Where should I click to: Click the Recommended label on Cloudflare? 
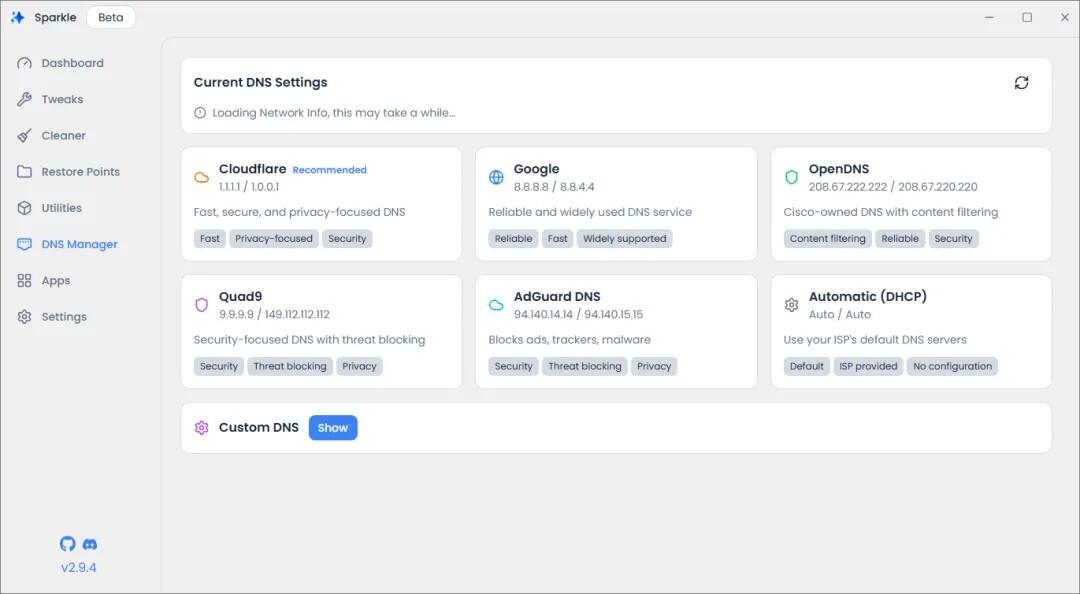point(330,170)
